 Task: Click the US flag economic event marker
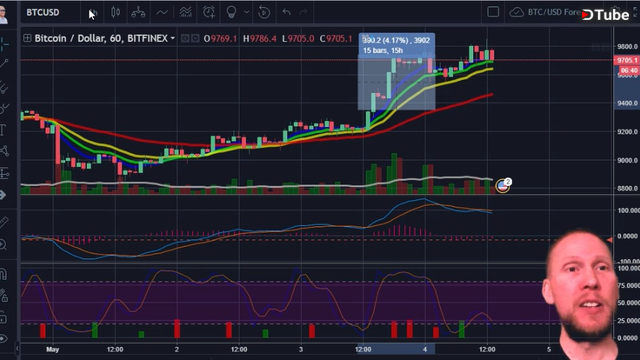502,186
